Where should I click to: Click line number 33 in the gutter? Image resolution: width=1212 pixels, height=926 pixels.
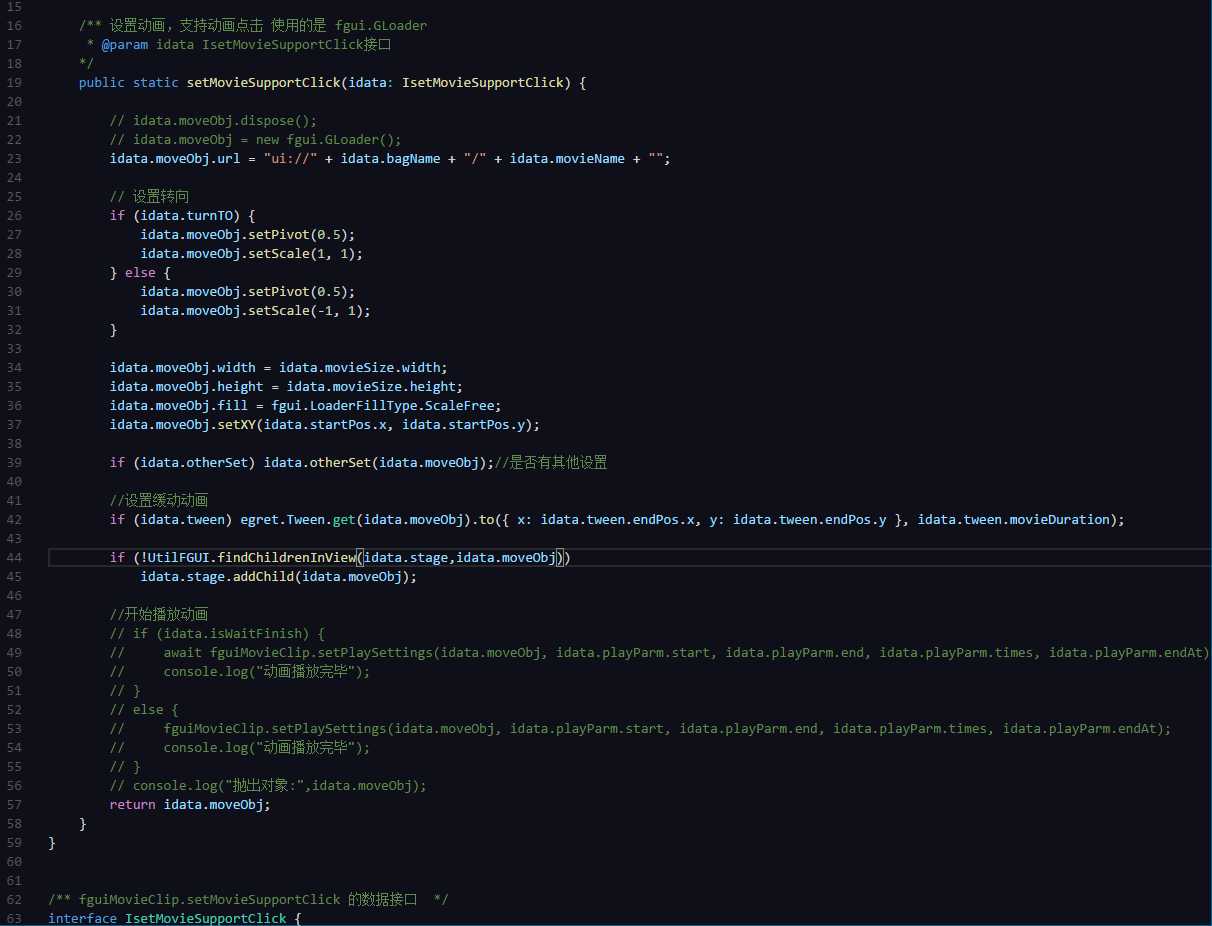pyautogui.click(x=14, y=348)
